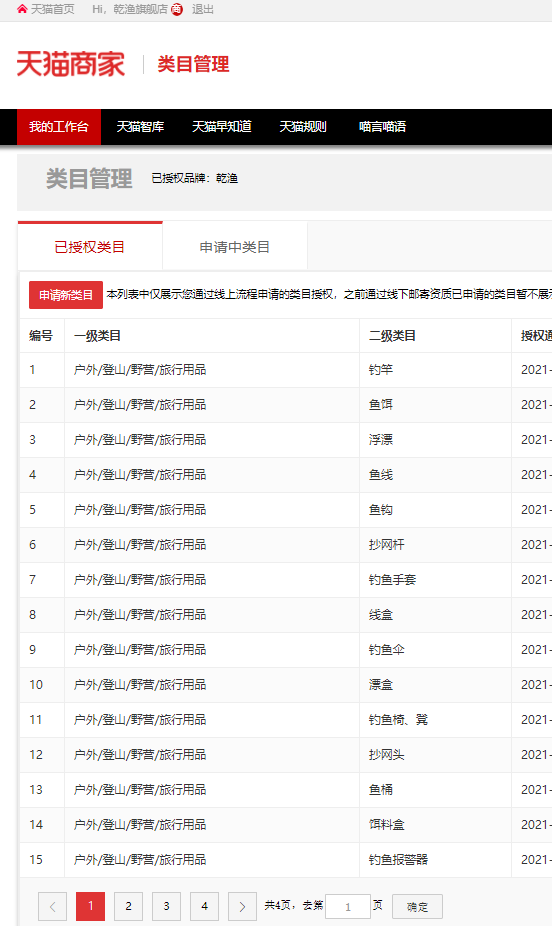Open the 天猫规则 menu item
Screen dimensions: 552x926
click(303, 126)
